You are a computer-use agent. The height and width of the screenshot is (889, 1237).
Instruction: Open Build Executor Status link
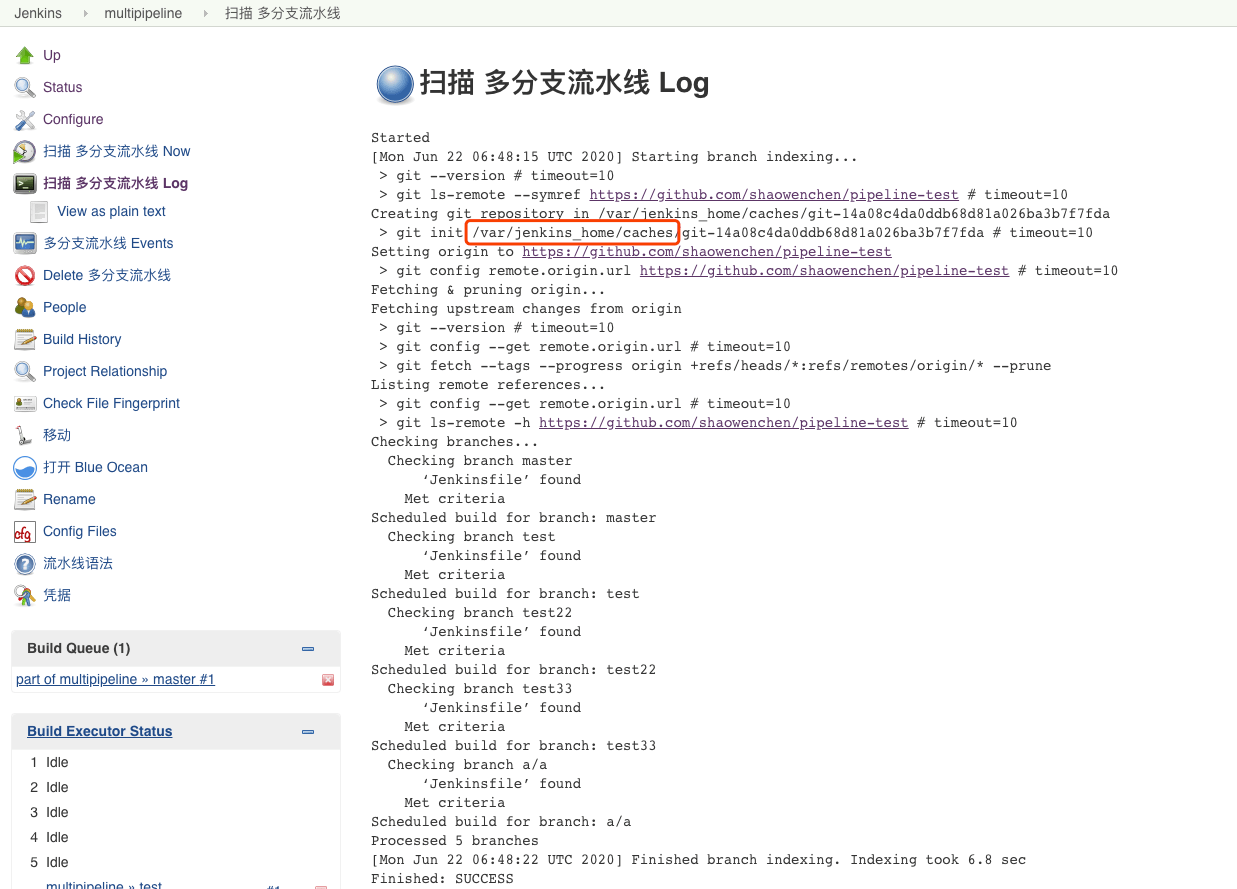click(x=100, y=731)
